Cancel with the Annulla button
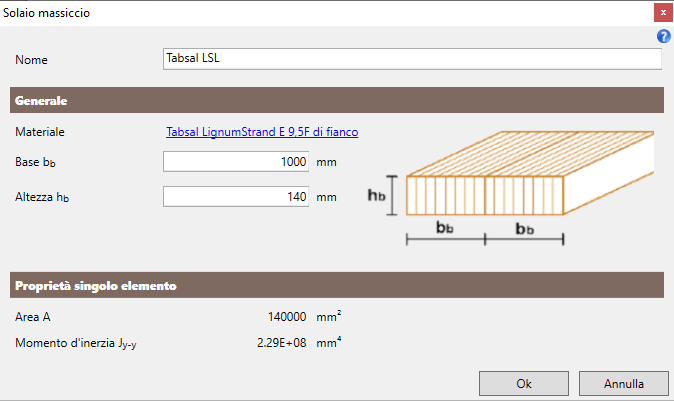The image size is (674, 401). 624,383
